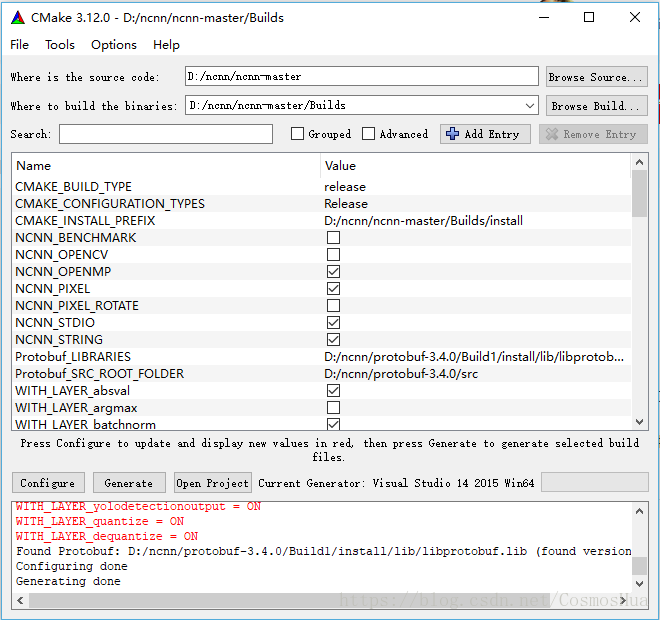Image resolution: width=660 pixels, height=620 pixels.
Task: Expand the build binaries path dropdown
Action: pos(530,106)
